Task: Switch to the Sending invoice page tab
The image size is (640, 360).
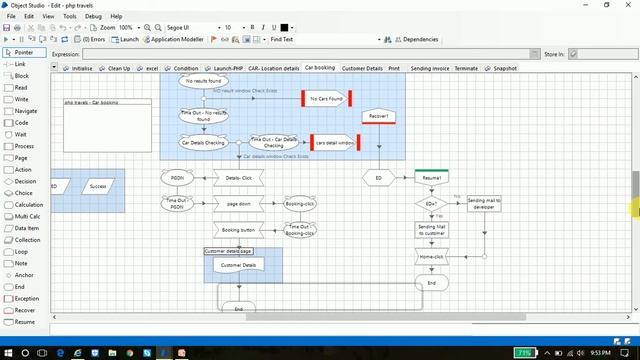Action: pos(430,69)
